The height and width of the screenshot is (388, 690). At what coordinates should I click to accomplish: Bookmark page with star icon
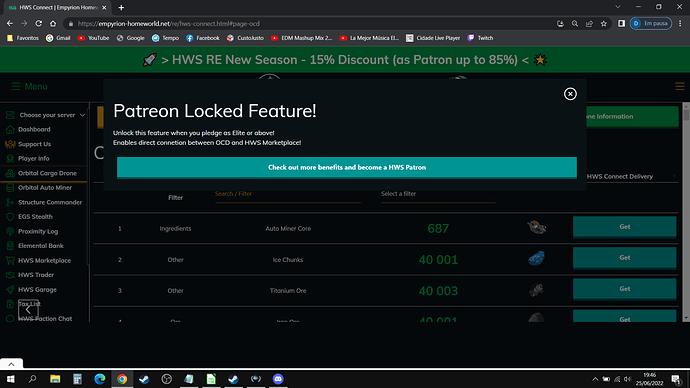pyautogui.click(x=604, y=24)
